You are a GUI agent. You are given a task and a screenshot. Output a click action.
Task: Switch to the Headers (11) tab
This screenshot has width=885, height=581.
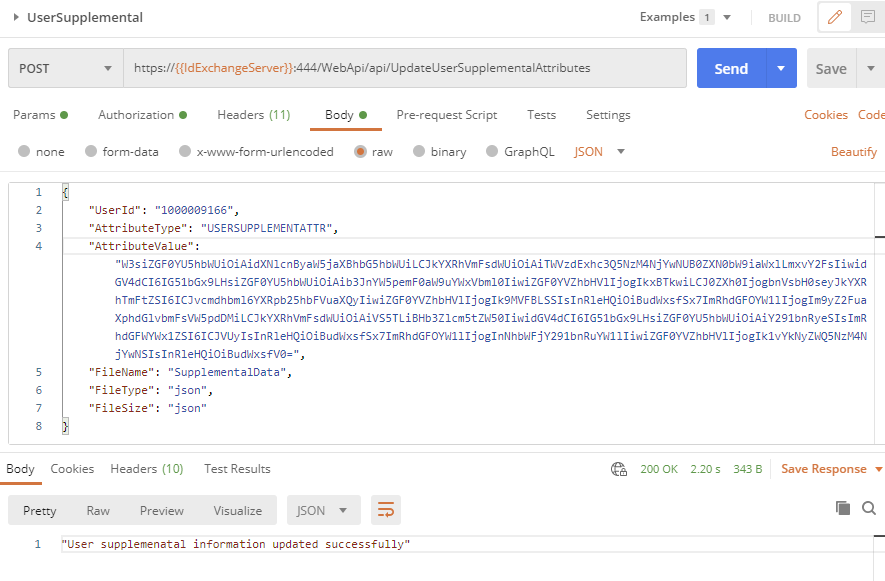coord(253,115)
